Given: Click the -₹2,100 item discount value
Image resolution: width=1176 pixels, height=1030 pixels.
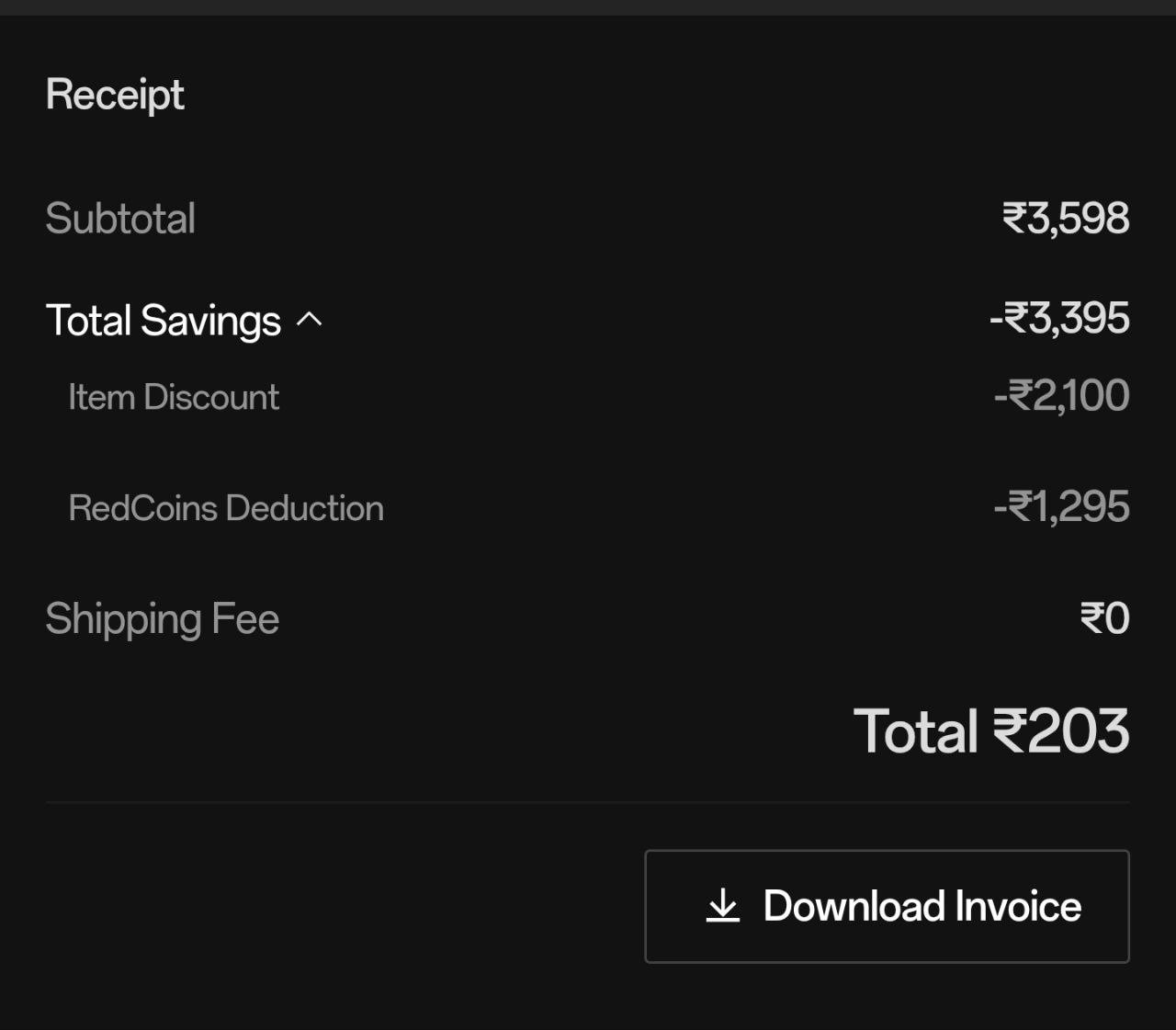Looking at the screenshot, I should [x=1061, y=396].
